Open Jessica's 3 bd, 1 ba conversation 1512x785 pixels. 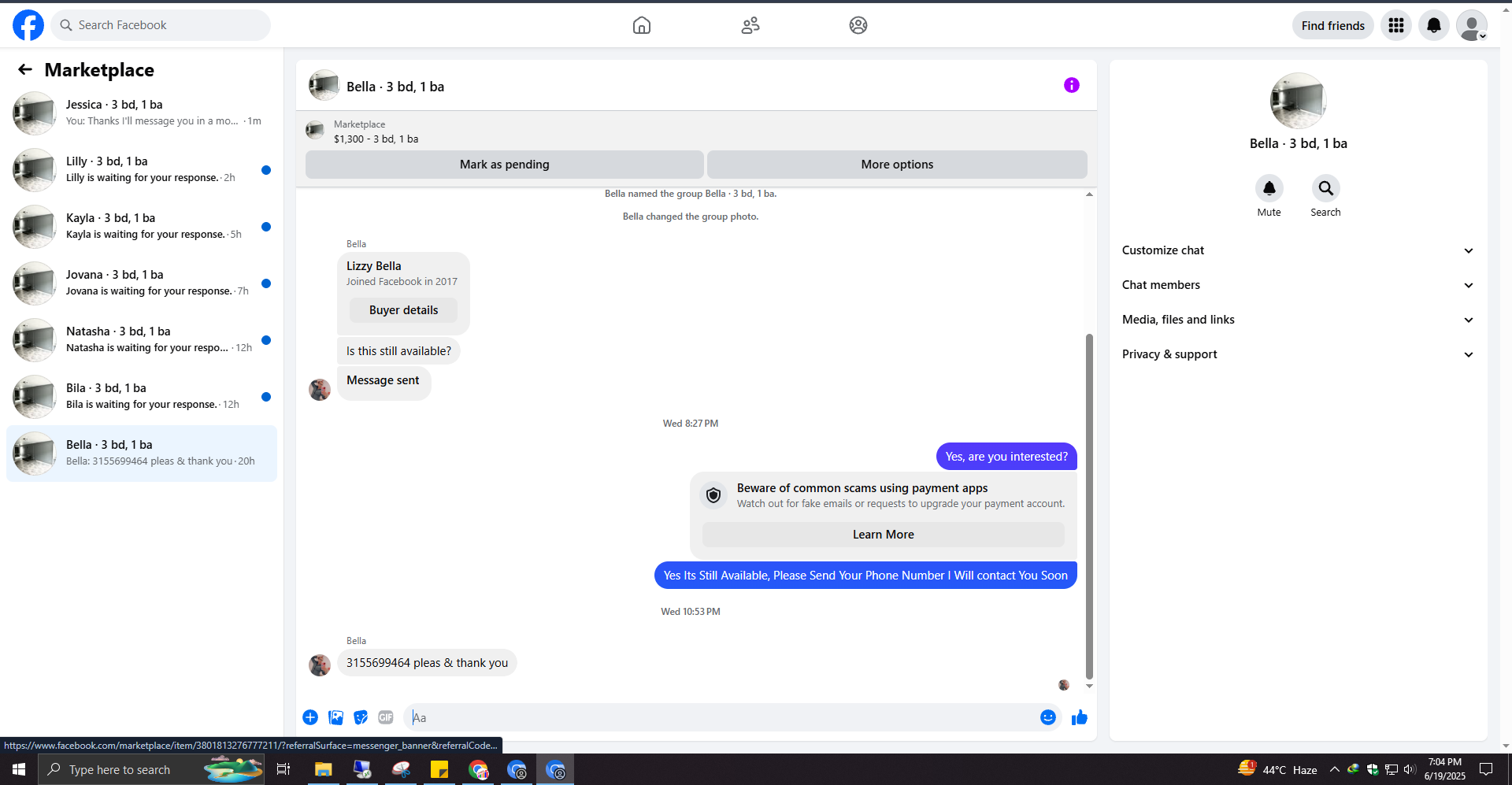[x=142, y=113]
